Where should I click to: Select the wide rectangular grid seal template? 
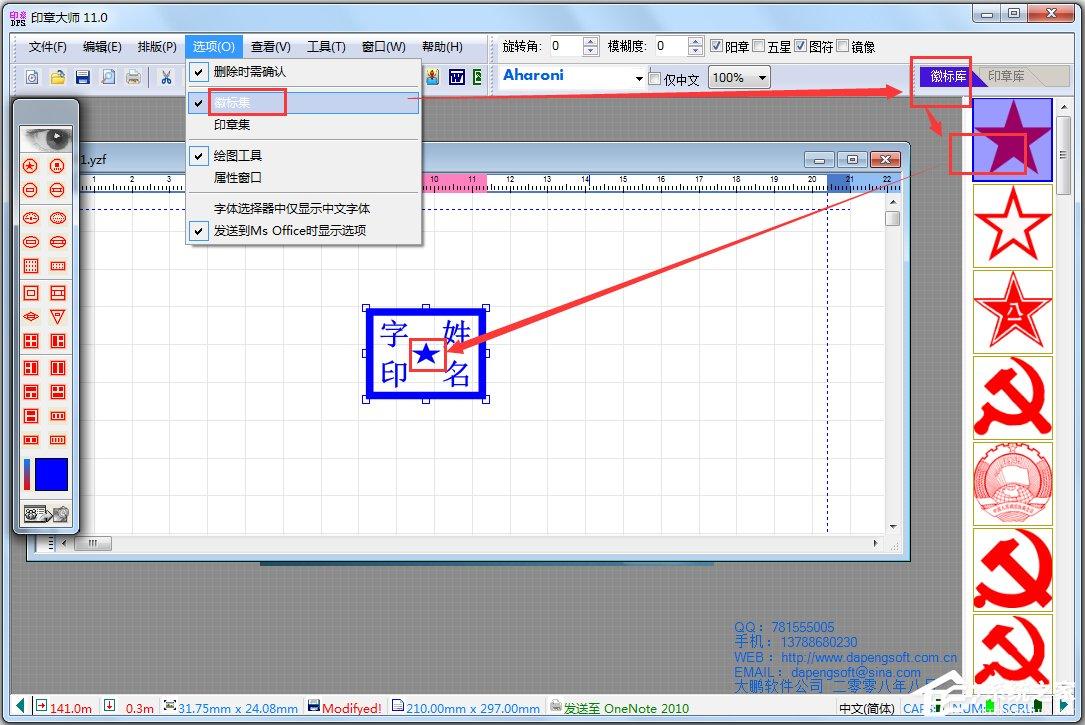tap(58, 266)
